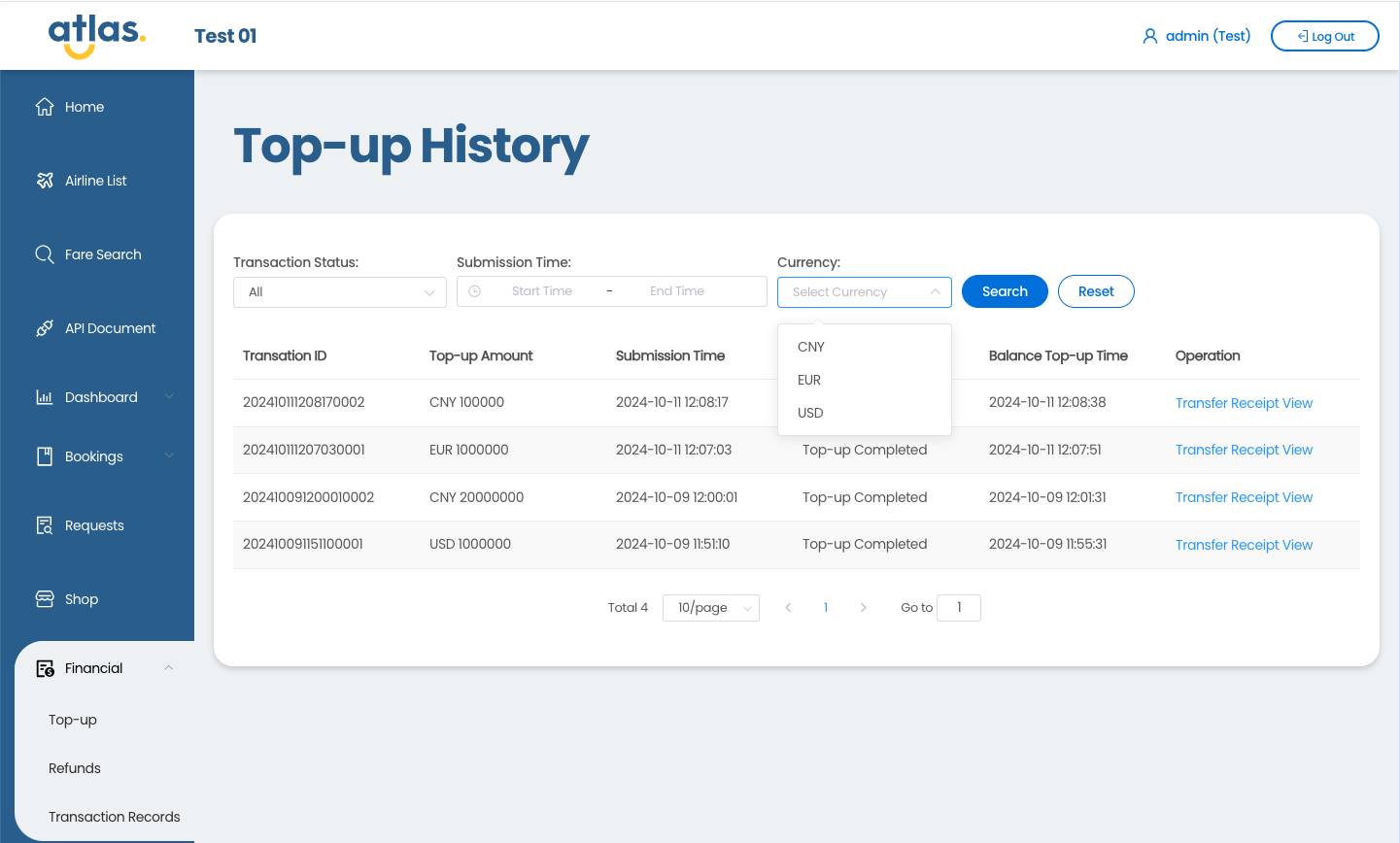Choose USD in the currency dropdown
Viewport: 1400px width, 843px height.
pos(810,413)
